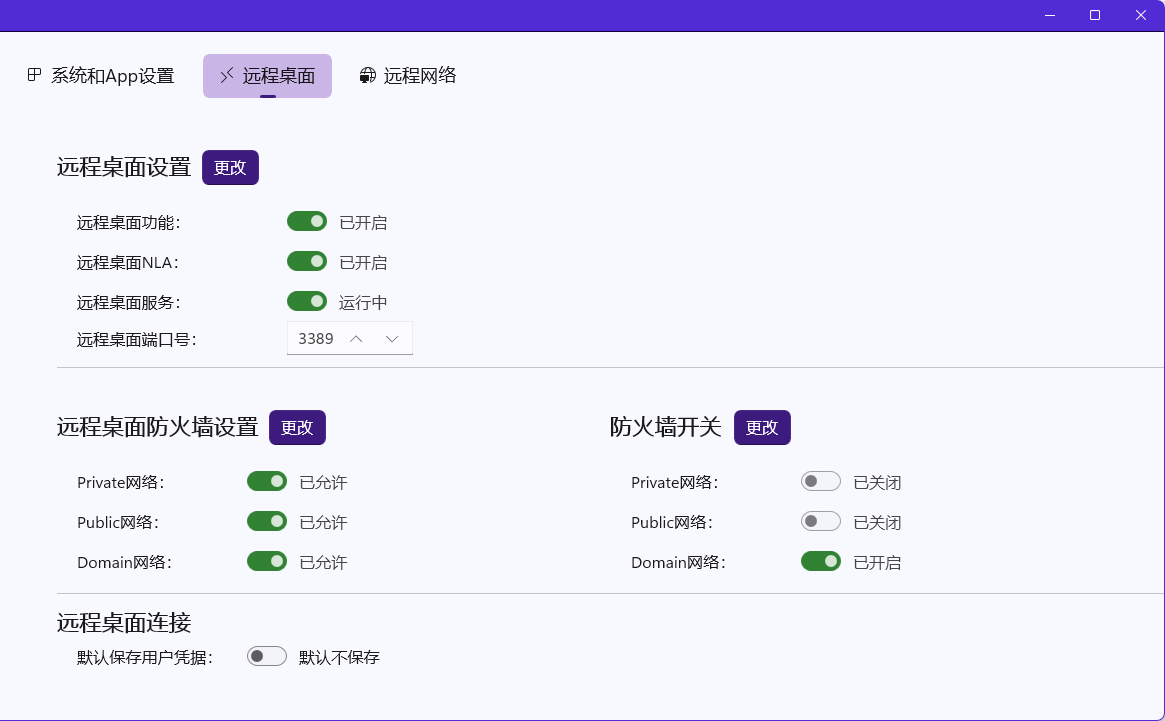1165x721 pixels.
Task: Toggle remote desktop firewall Public网络 switch
Action: (x=267, y=521)
